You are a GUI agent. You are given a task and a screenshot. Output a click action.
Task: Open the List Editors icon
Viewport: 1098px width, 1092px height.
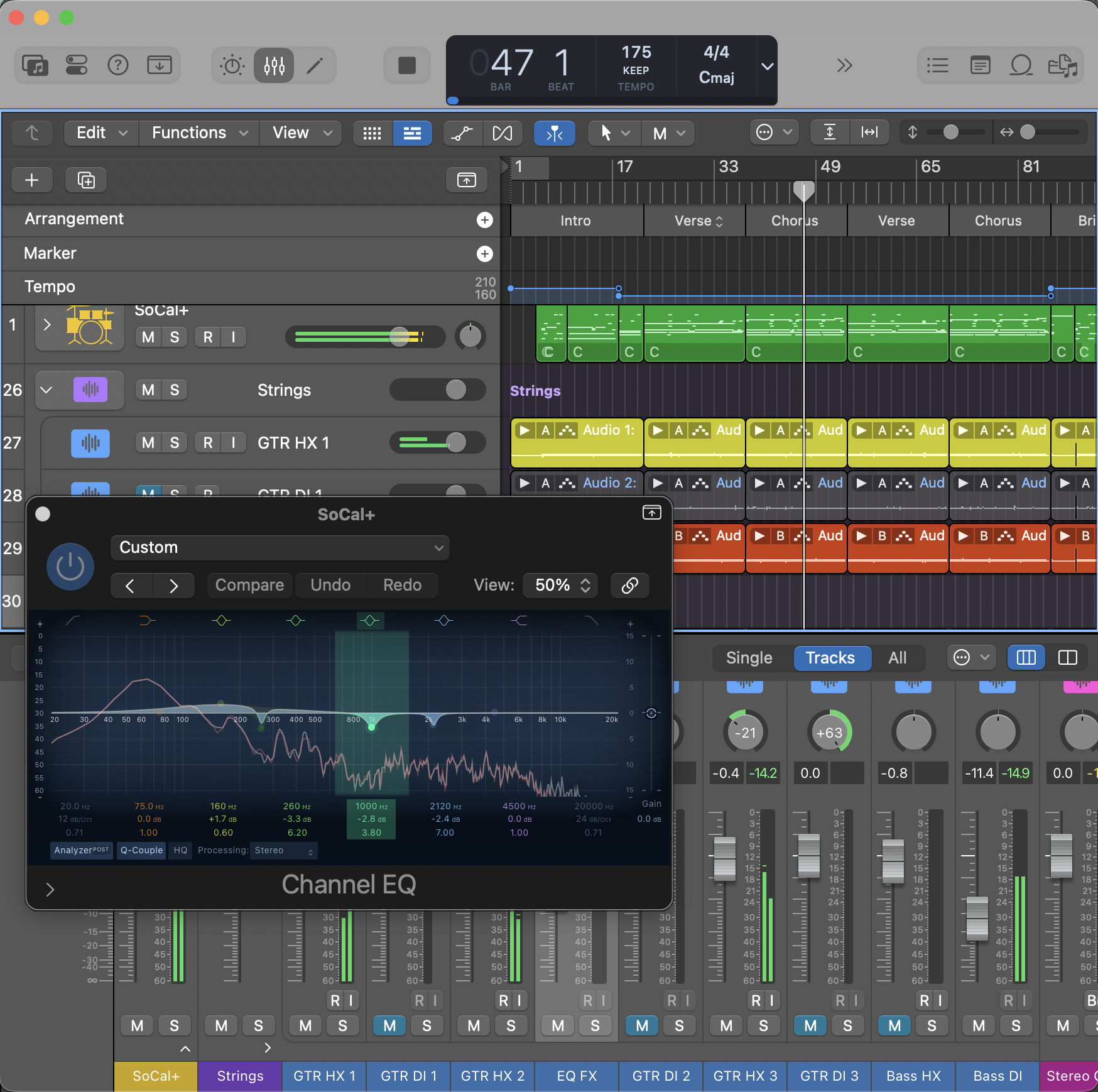point(937,65)
